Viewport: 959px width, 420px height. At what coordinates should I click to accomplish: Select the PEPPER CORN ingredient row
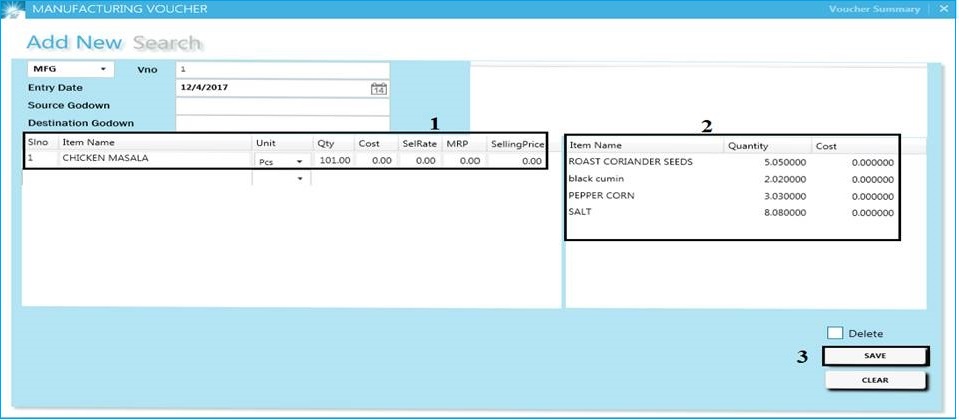(x=731, y=196)
